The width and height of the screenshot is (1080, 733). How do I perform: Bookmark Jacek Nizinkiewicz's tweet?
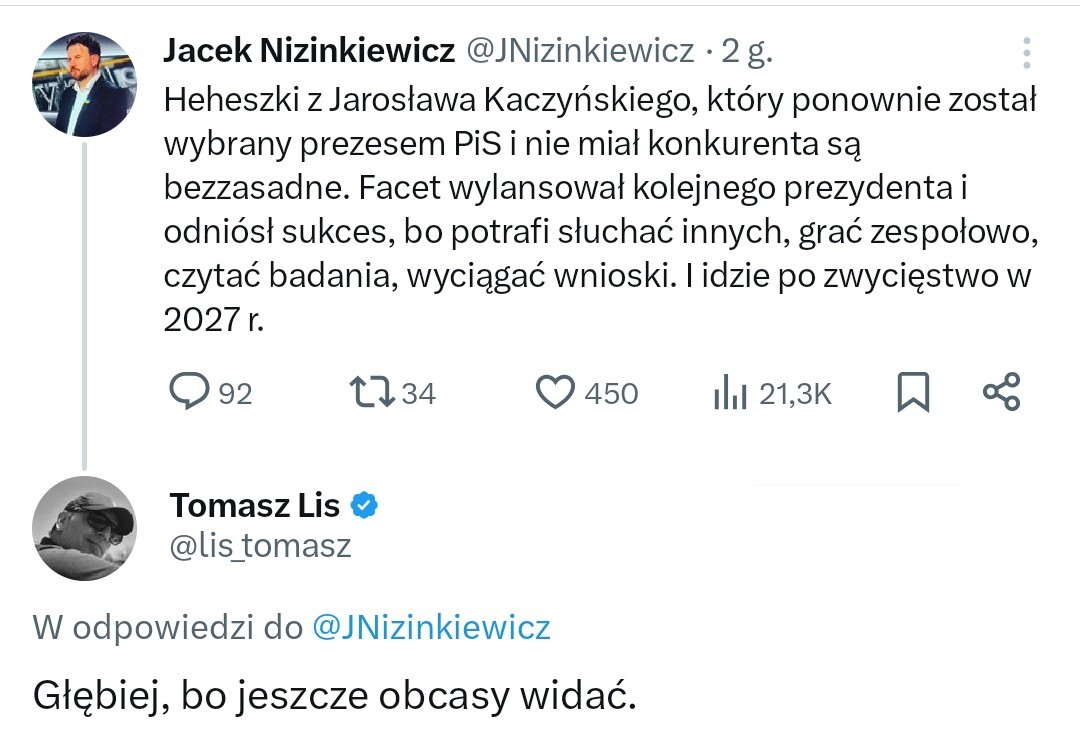click(913, 392)
